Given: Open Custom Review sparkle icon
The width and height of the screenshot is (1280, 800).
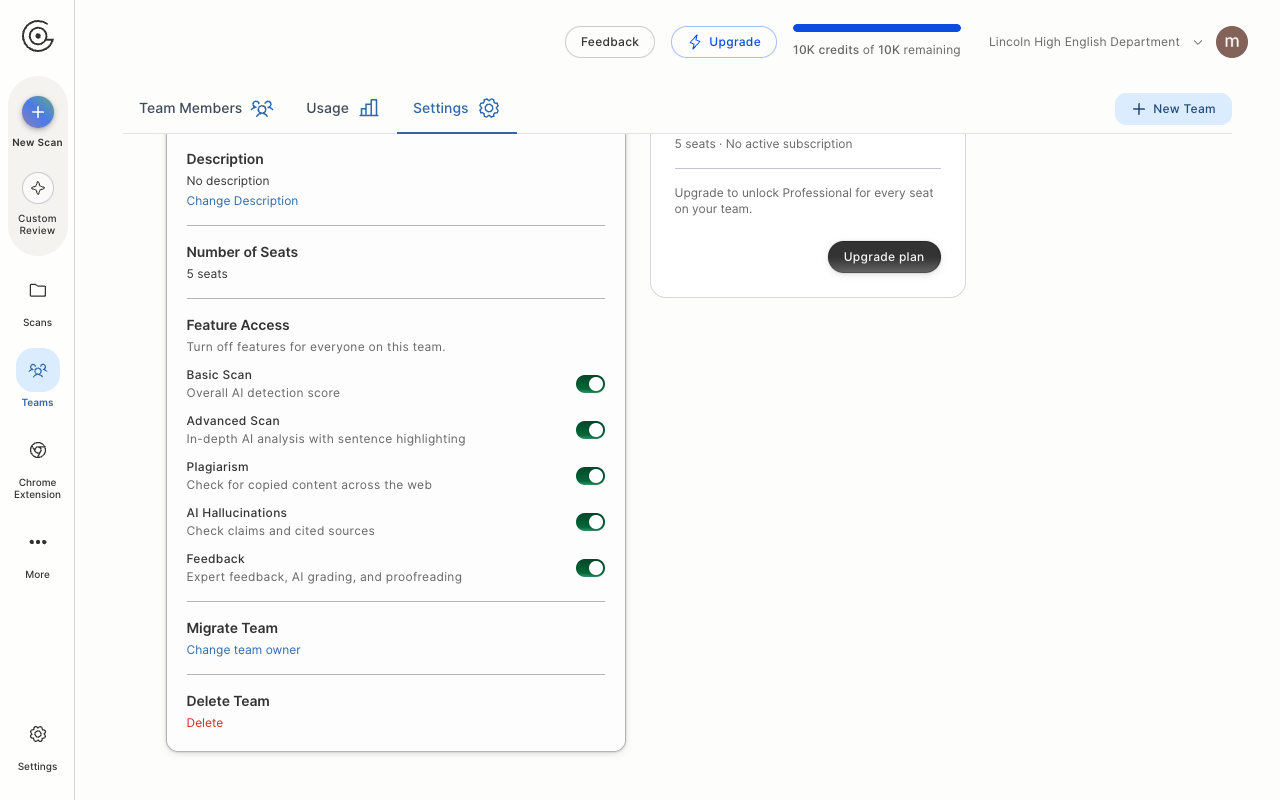Looking at the screenshot, I should tap(38, 188).
